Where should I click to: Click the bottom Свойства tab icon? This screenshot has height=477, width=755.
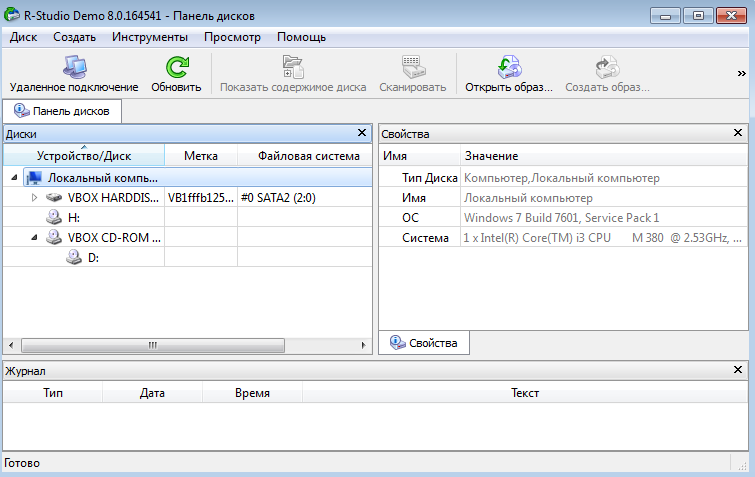point(398,342)
